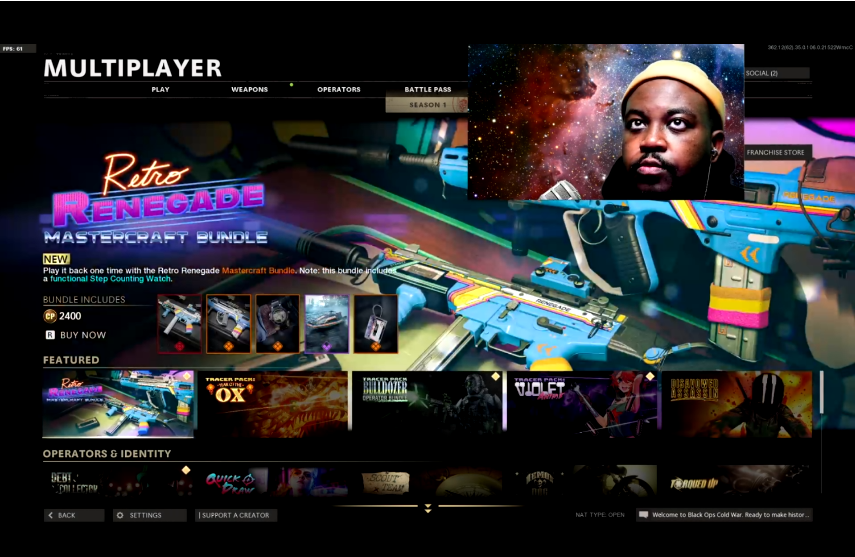The height and width of the screenshot is (557, 855).
Task: Open the Disavowed Assassin bundle card
Action: pos(737,404)
